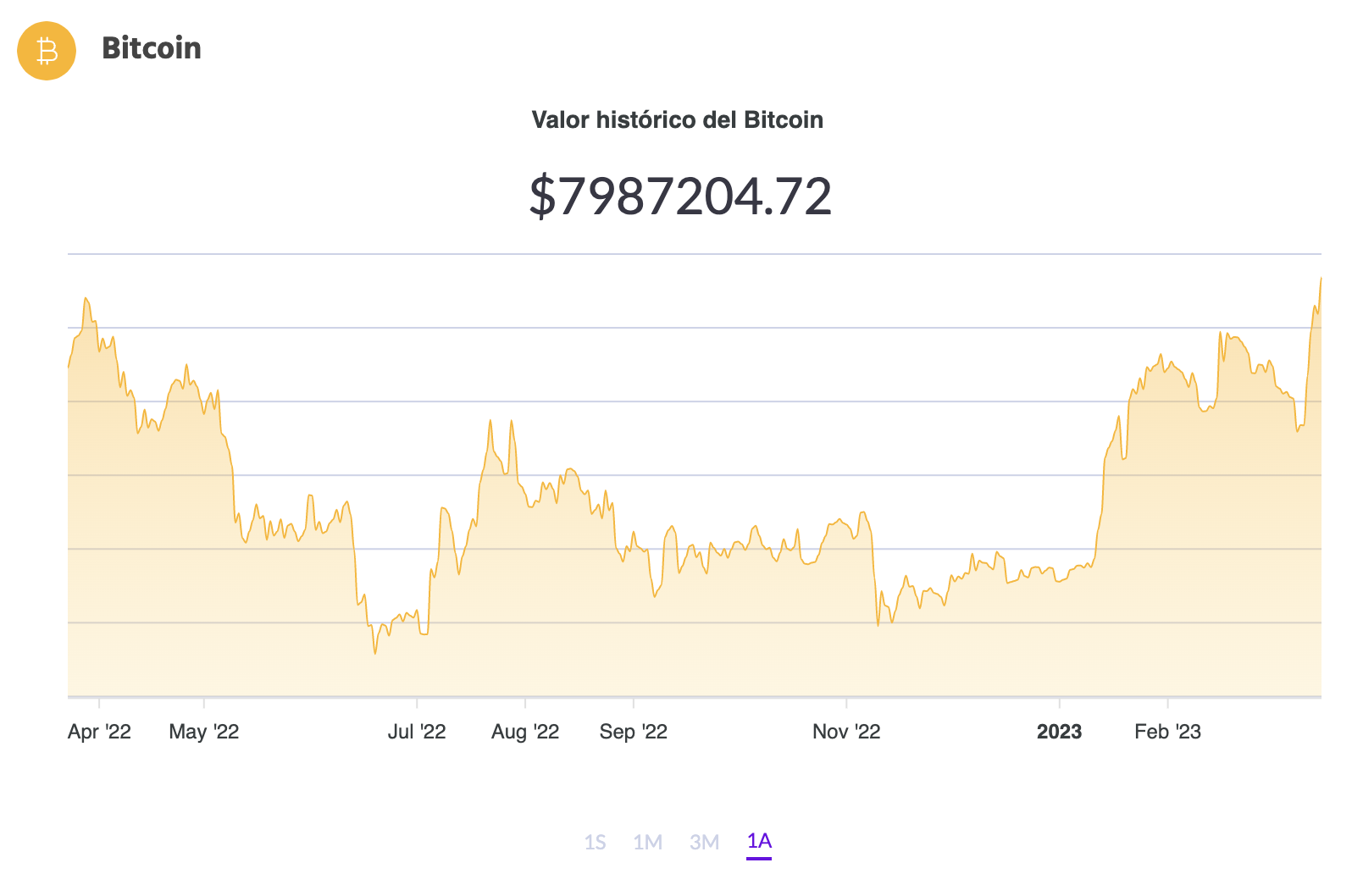Click the May '22 axis label
This screenshot has height=896, width=1352.
click(204, 732)
